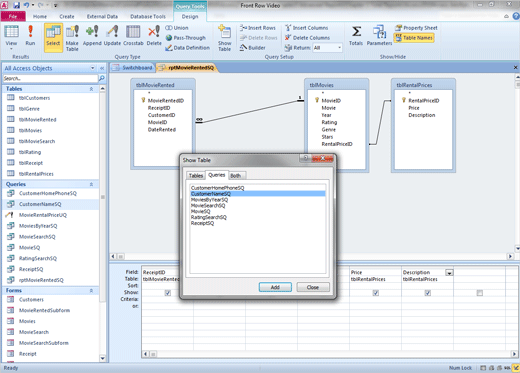Viewport: 520px width, 373px height.
Task: Select Union query option
Action: (177, 28)
